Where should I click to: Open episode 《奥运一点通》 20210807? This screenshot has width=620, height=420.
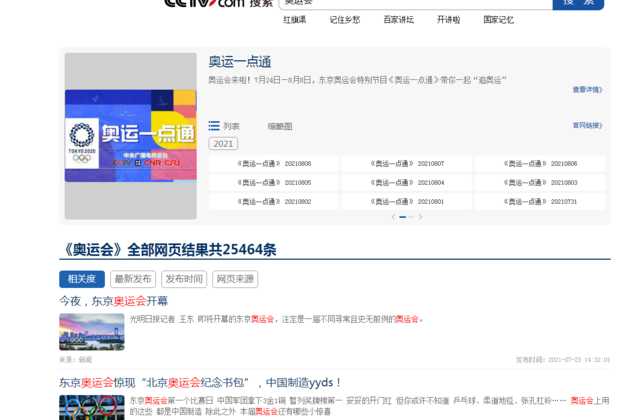(x=407, y=163)
